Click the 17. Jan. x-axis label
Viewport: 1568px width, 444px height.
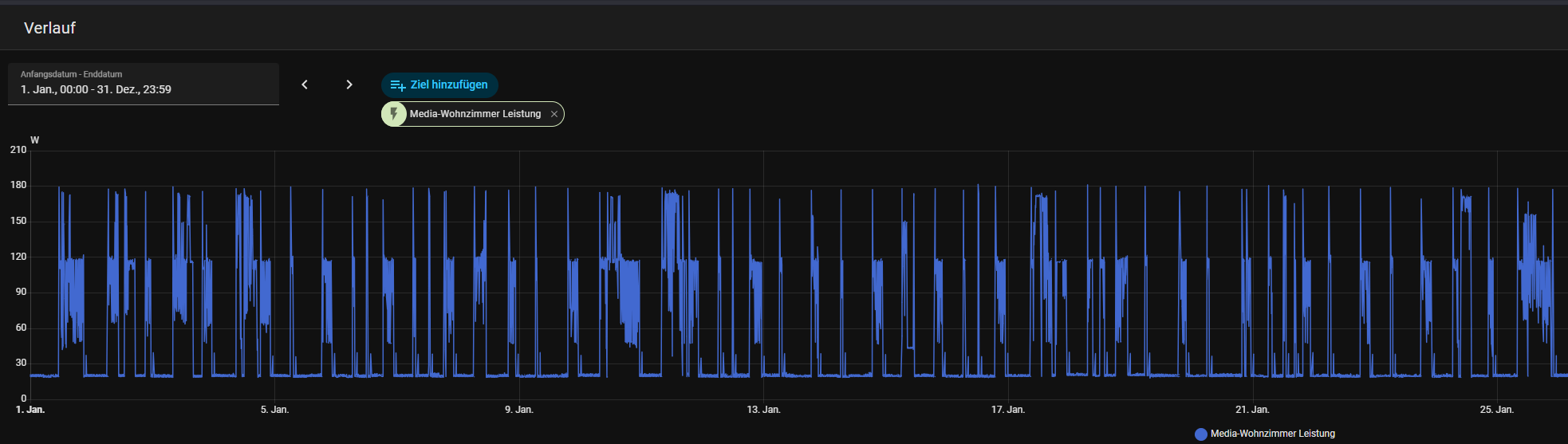1008,410
